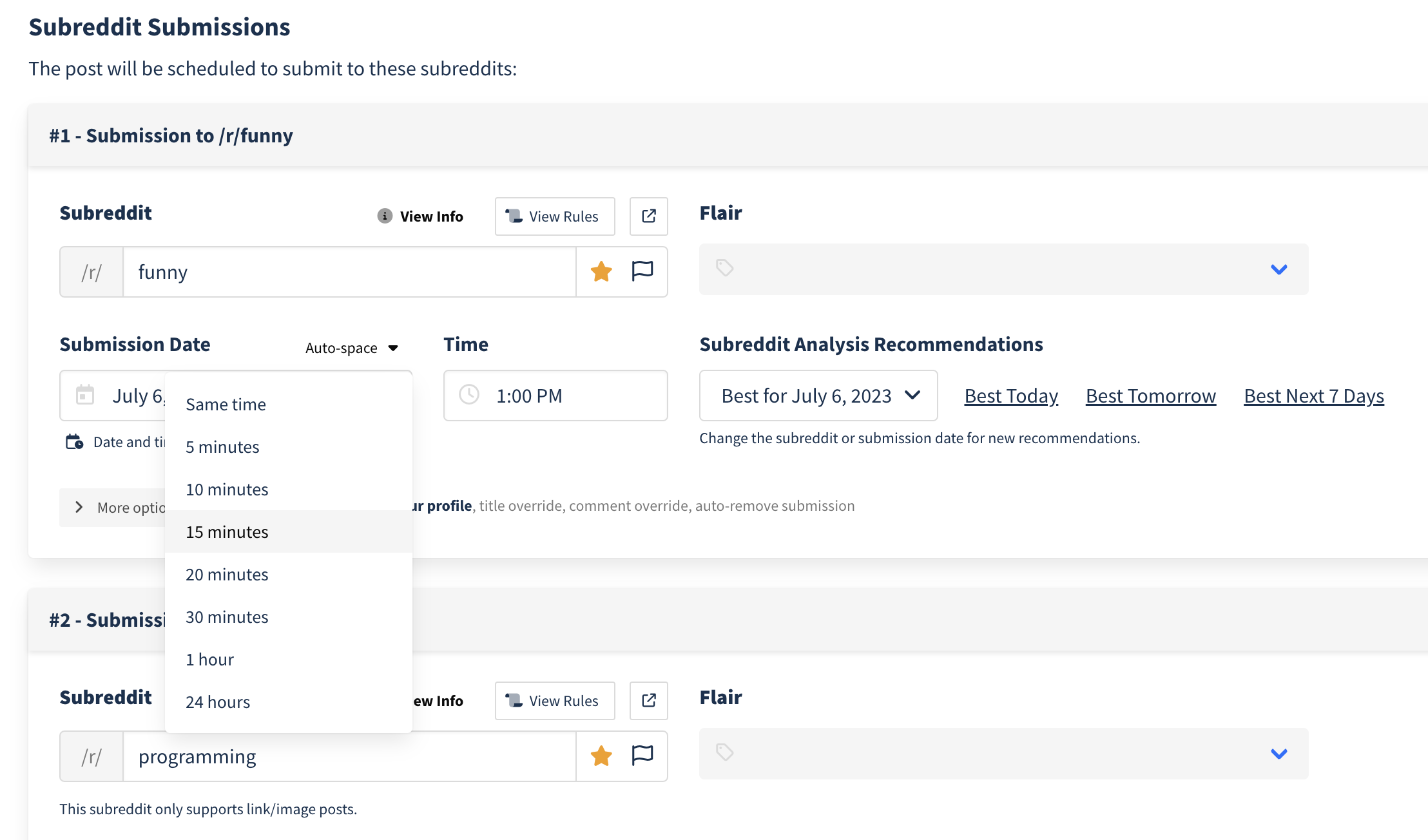Click the flag icon next to r/funny
Viewport: 1428px width, 840px height.
pyautogui.click(x=642, y=272)
